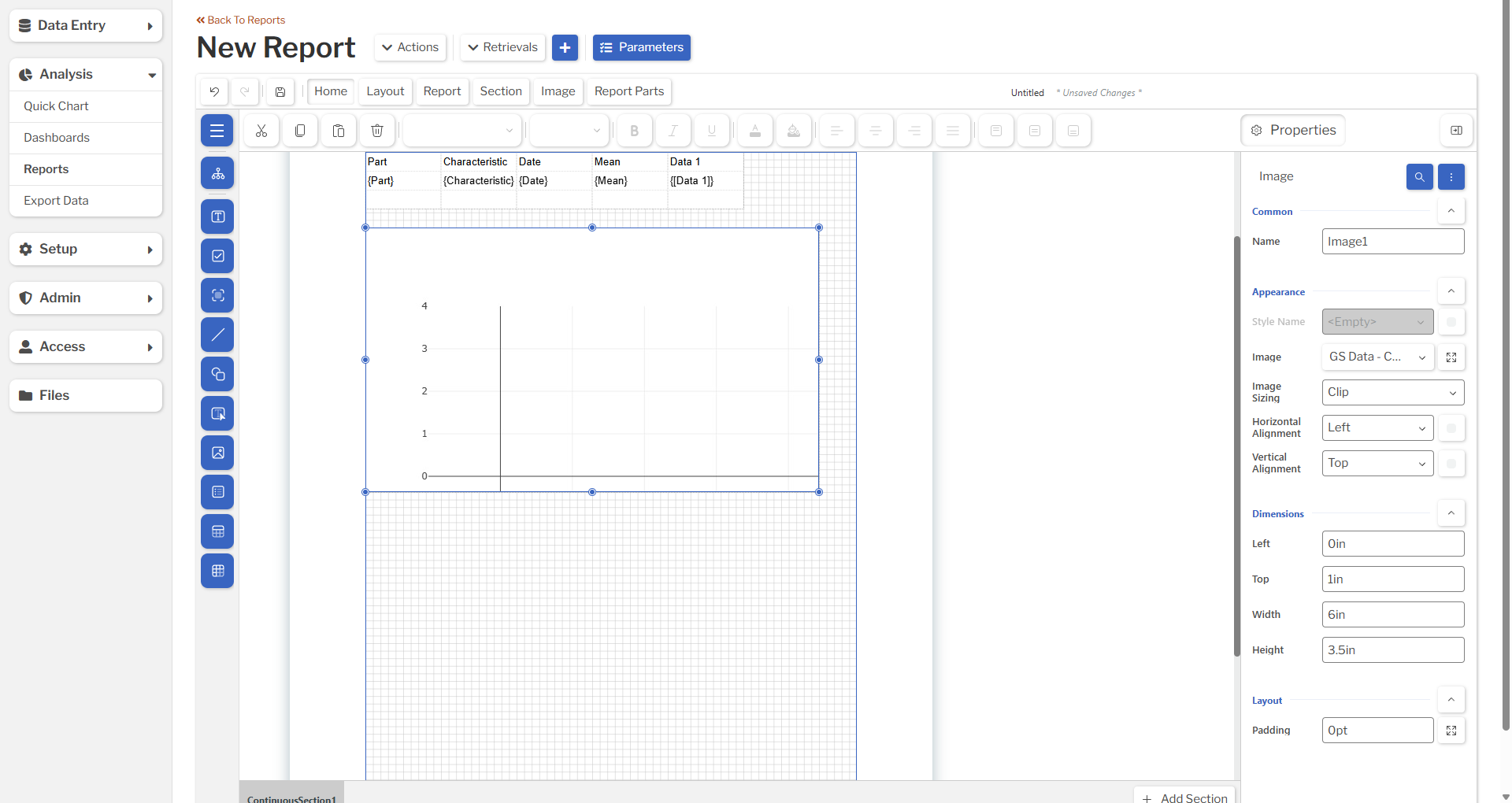Toggle underline formatting

point(711,131)
